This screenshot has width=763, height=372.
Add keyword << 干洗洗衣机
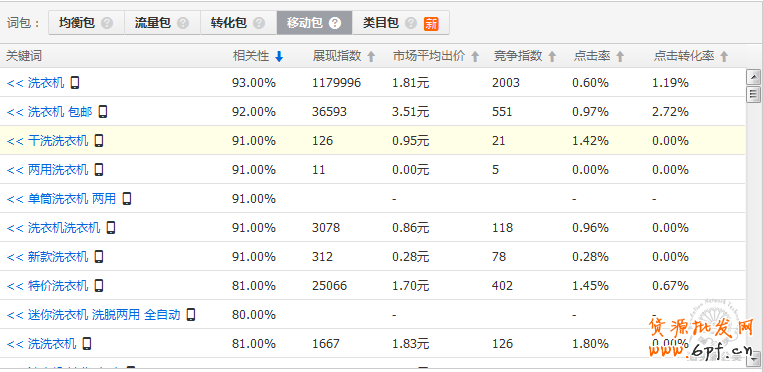coord(47,141)
